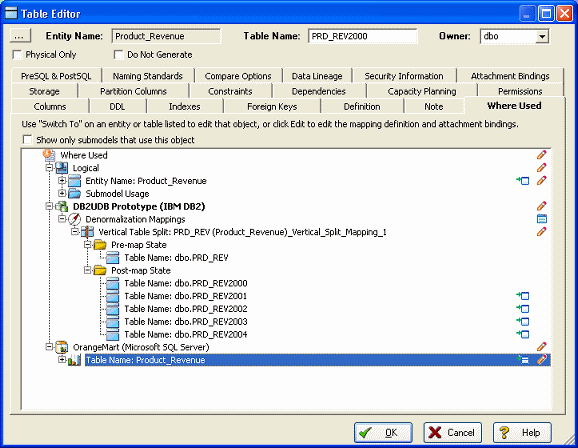Open Help for the Table Editor
The height and width of the screenshot is (448, 578).
[522, 433]
